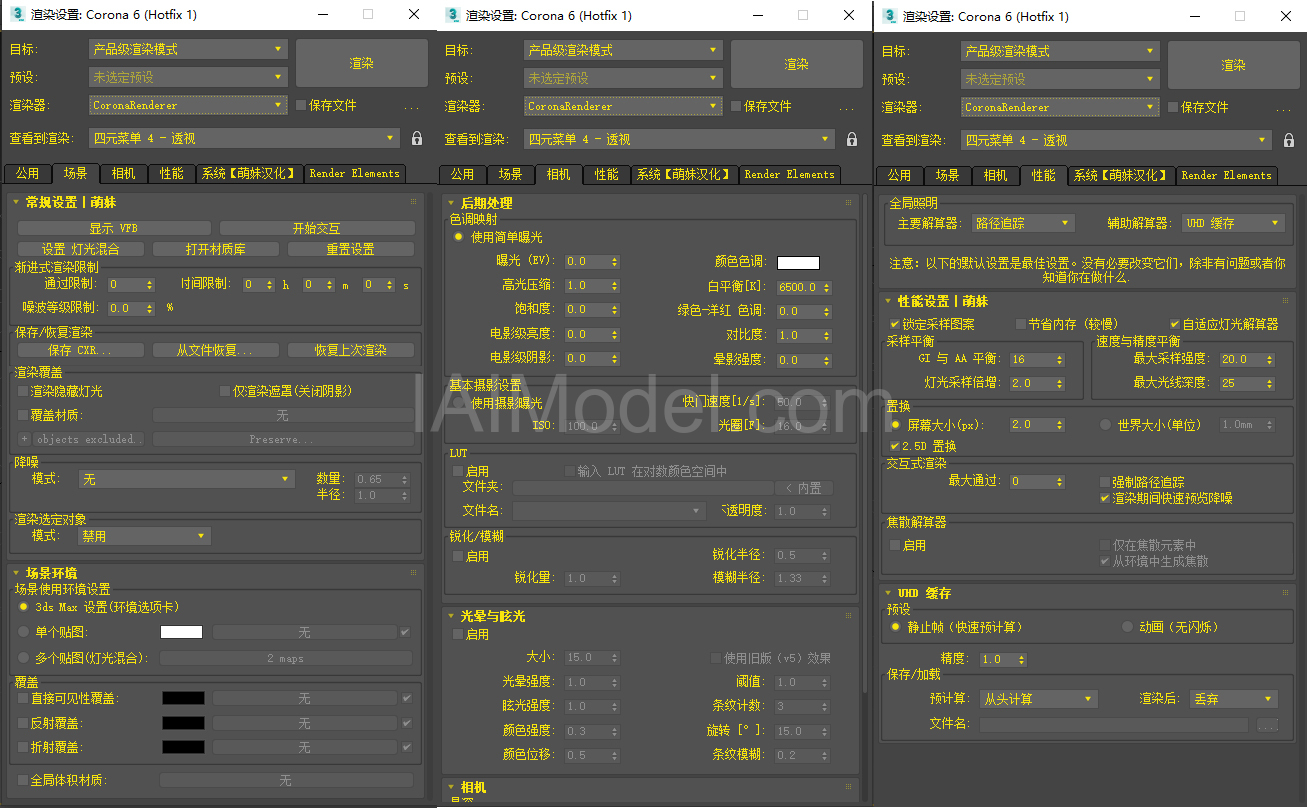The width and height of the screenshot is (1307, 808).
Task: Click the 白平衡[K] value field
Action: coord(798,287)
